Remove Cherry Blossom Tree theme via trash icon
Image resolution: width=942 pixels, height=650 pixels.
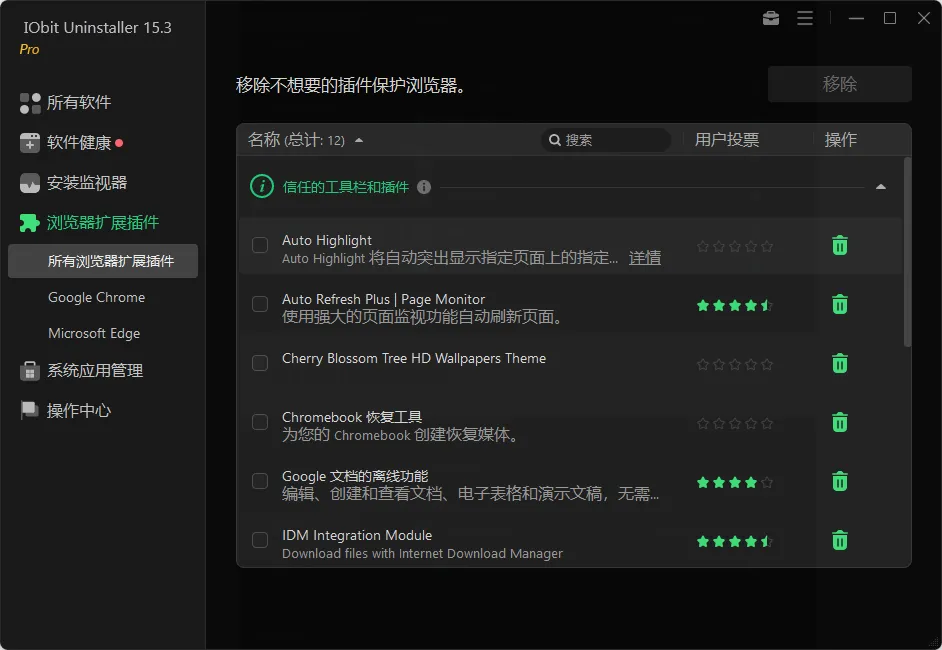840,363
